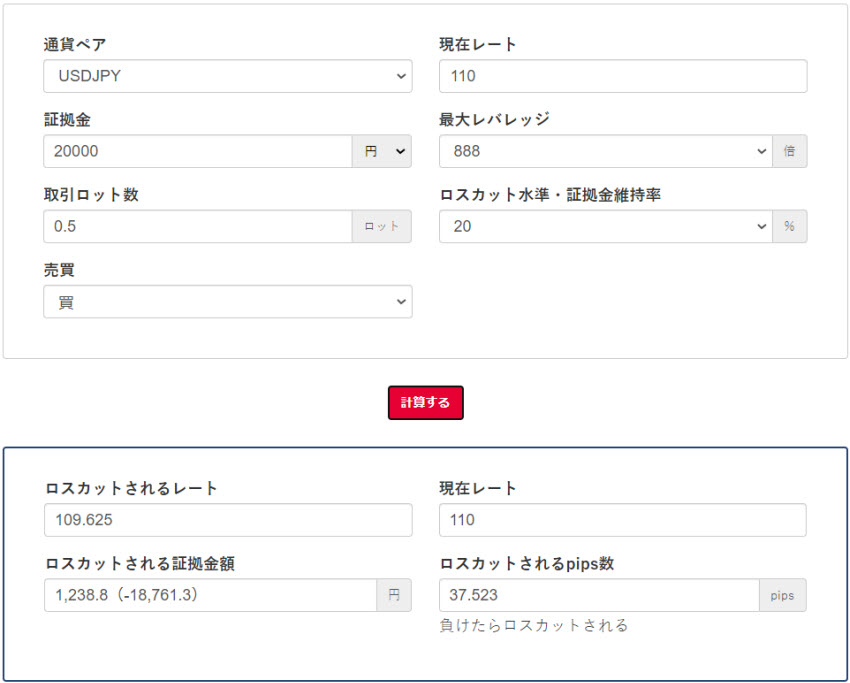Click the pips unit label in results

pyautogui.click(x=782, y=595)
